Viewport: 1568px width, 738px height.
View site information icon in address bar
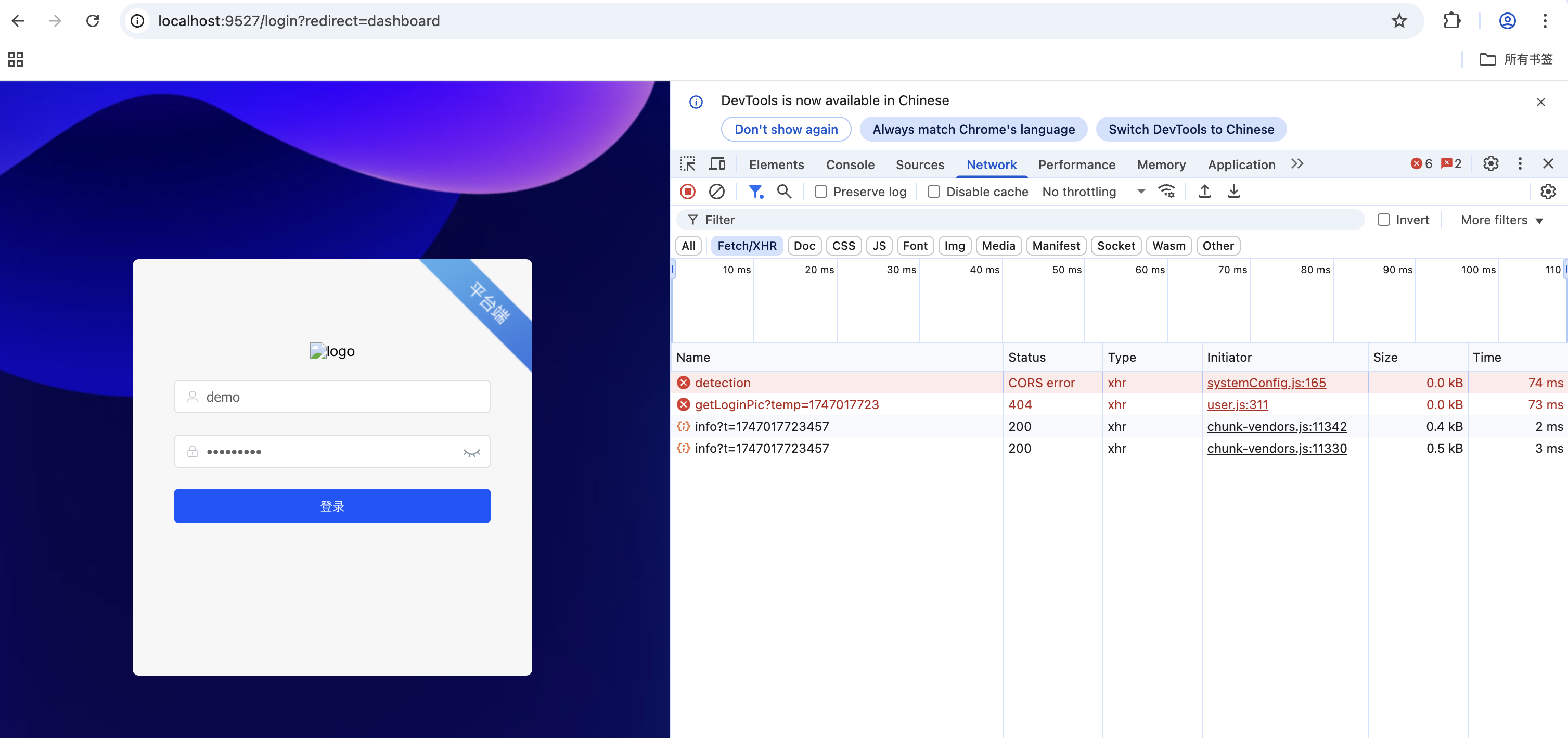(x=137, y=21)
